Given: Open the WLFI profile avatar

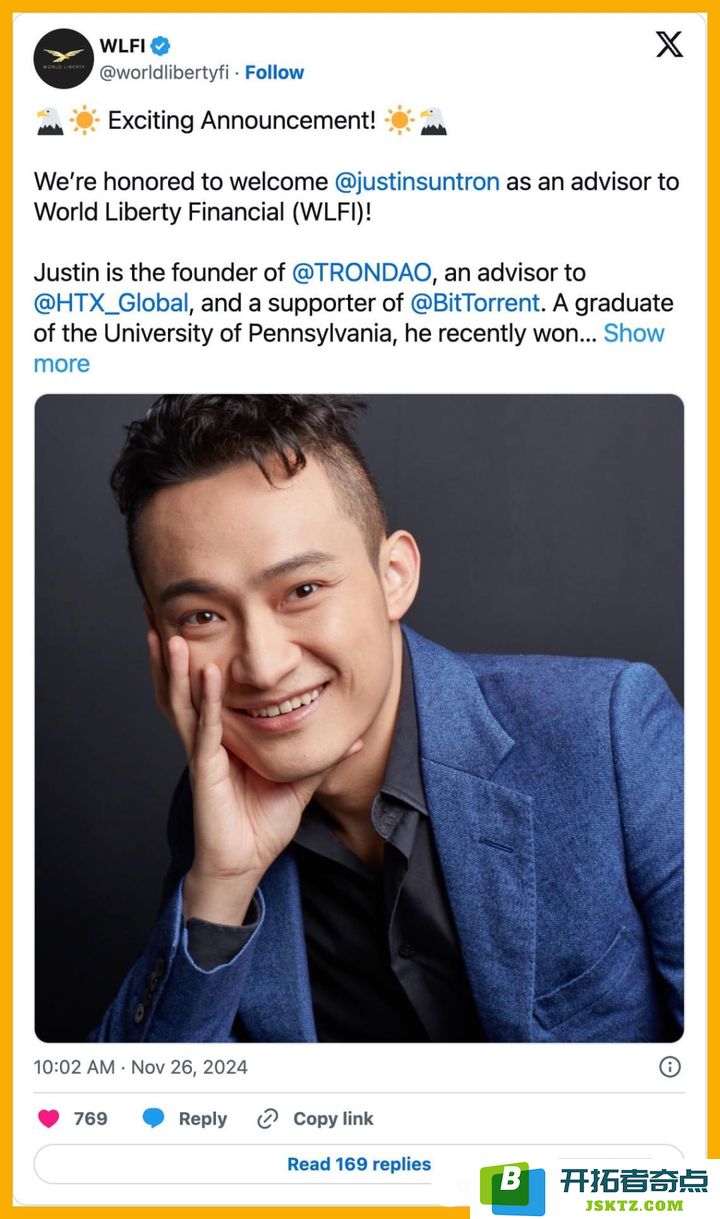Looking at the screenshot, I should (x=64, y=58).
